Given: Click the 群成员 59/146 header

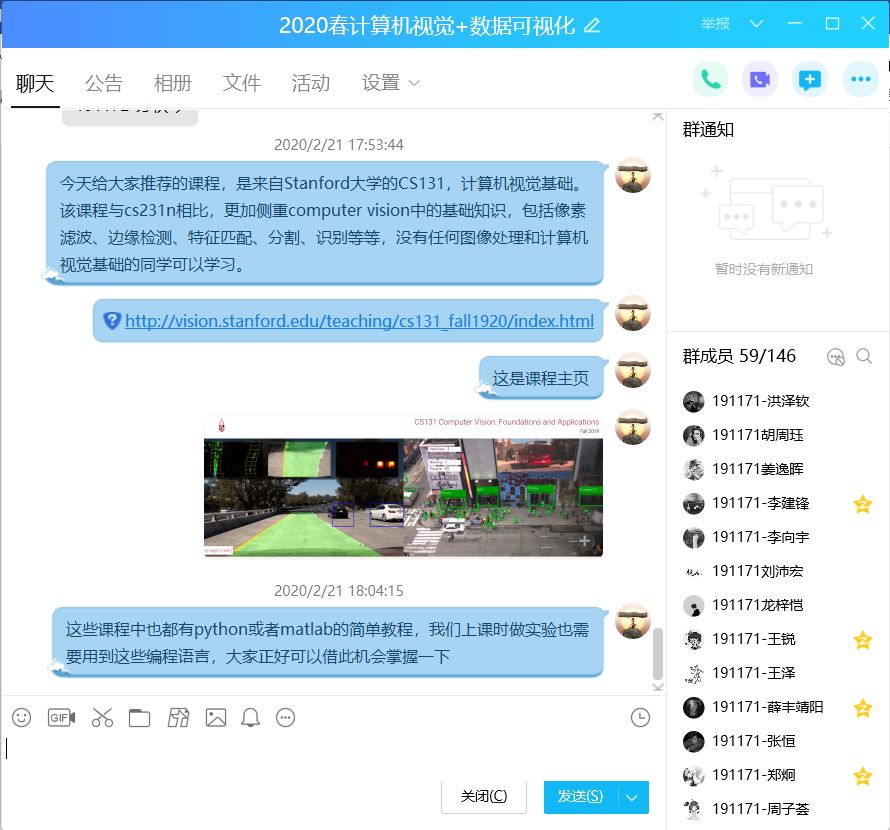Looking at the screenshot, I should (739, 356).
